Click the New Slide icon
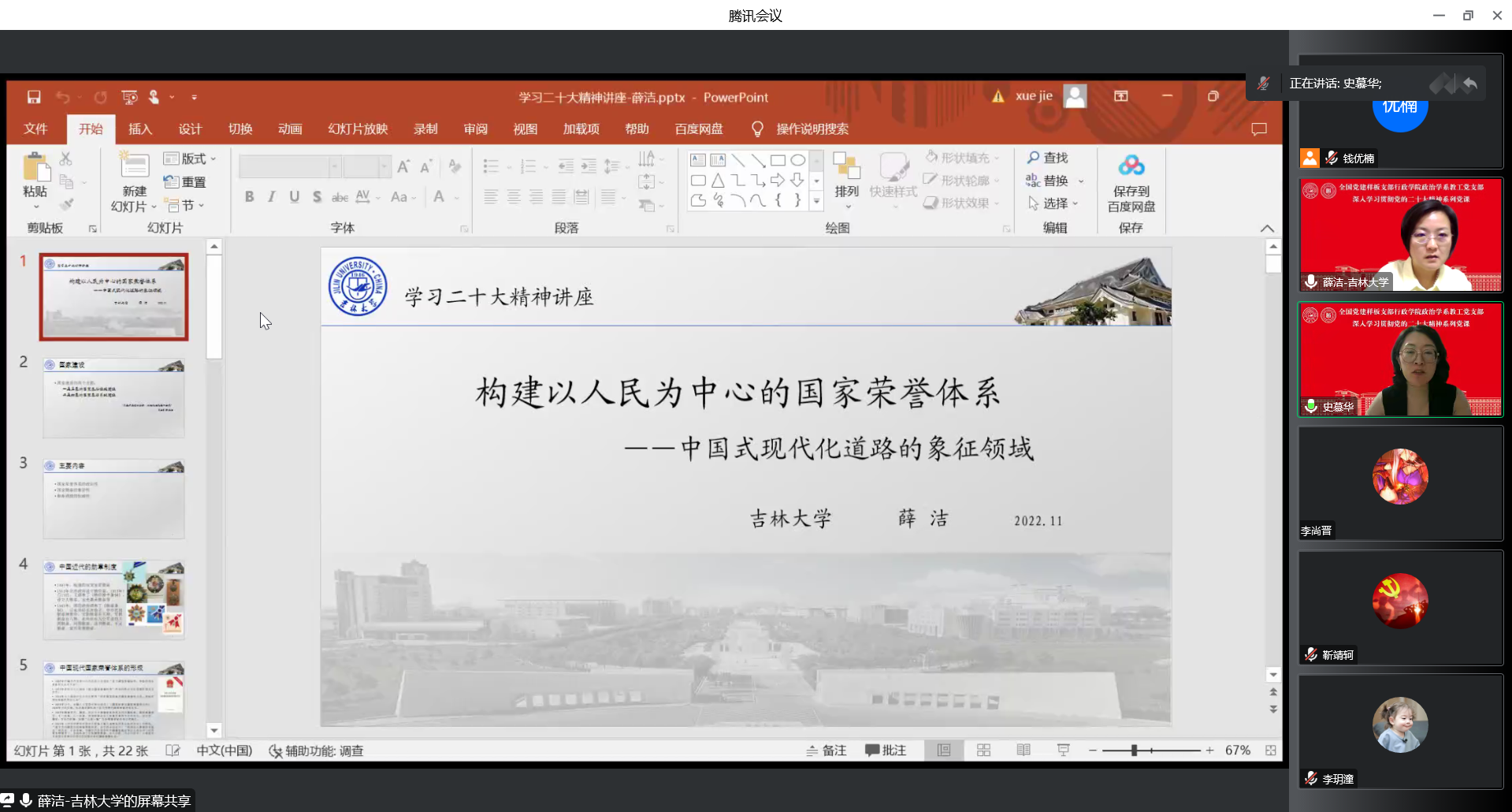Screen dimensions: 1512x812 (134, 166)
